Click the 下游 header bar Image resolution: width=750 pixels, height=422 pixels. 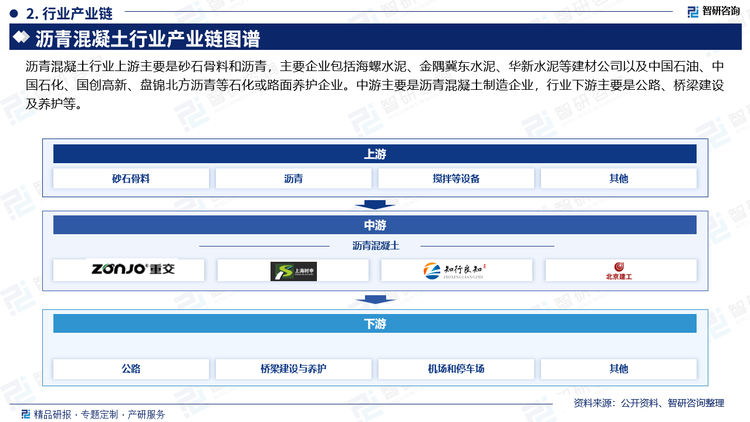(x=375, y=324)
